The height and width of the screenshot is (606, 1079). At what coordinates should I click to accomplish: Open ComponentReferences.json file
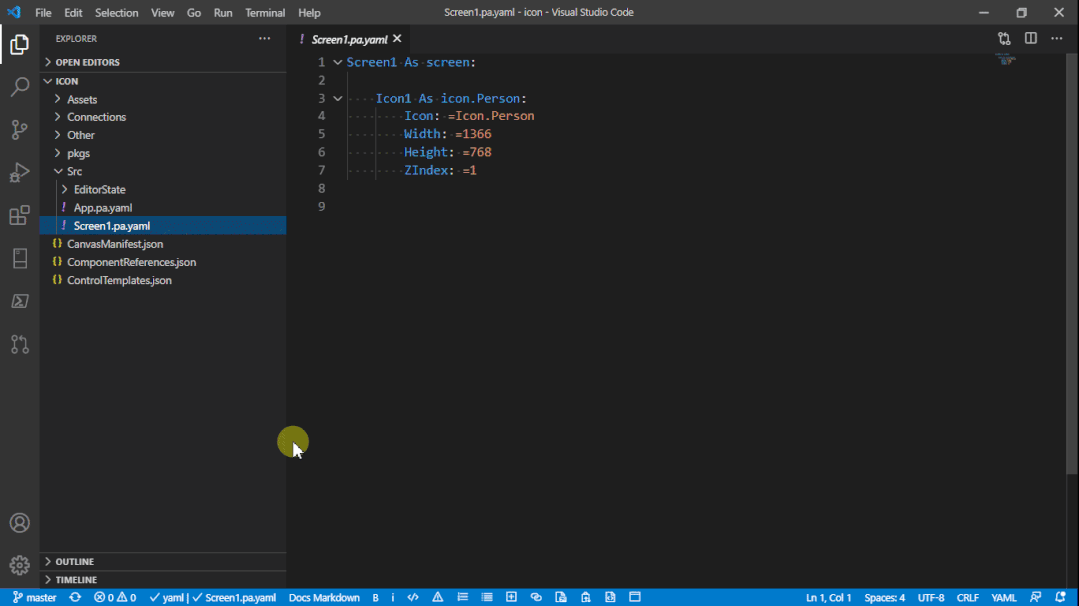131,262
